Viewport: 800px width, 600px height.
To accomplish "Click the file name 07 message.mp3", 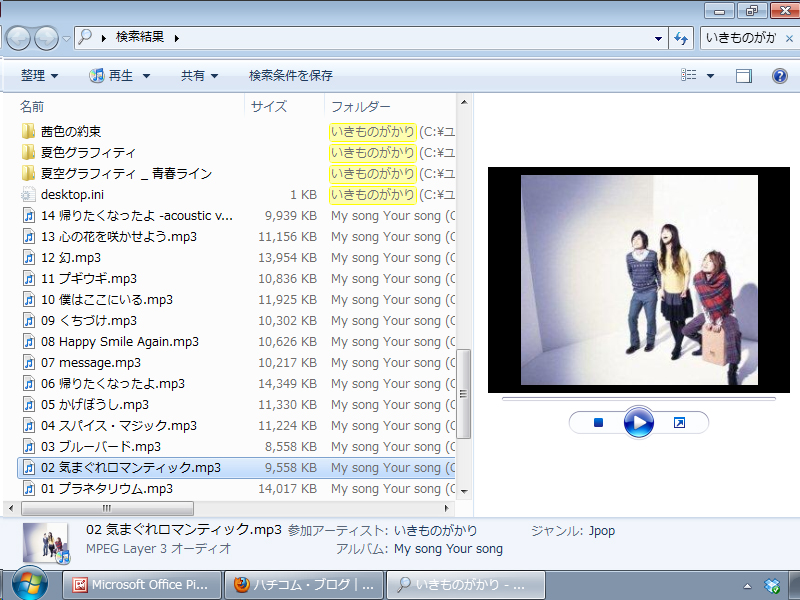I will 91,363.
